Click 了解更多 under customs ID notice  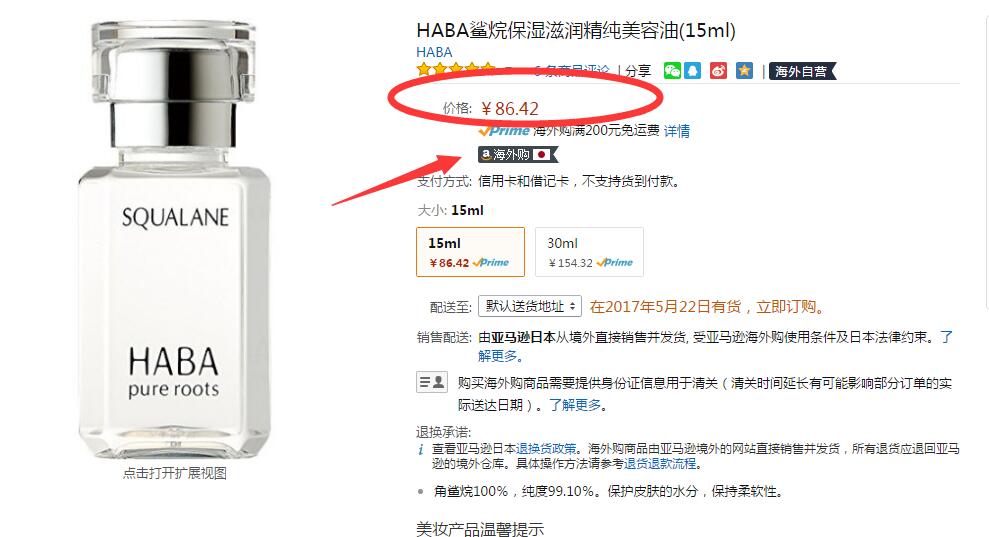pos(574,404)
